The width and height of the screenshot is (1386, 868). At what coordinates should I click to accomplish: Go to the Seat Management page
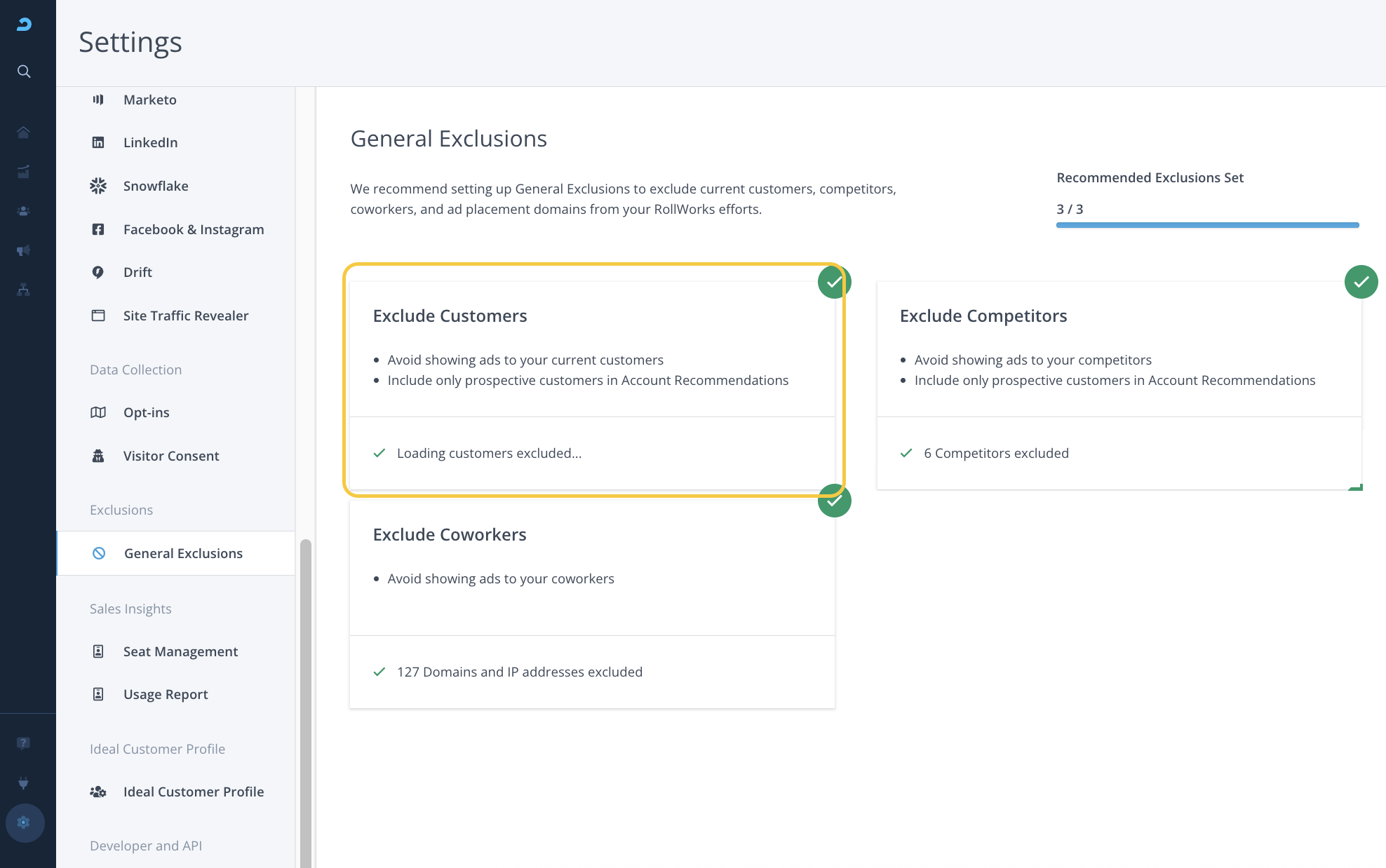(x=180, y=651)
